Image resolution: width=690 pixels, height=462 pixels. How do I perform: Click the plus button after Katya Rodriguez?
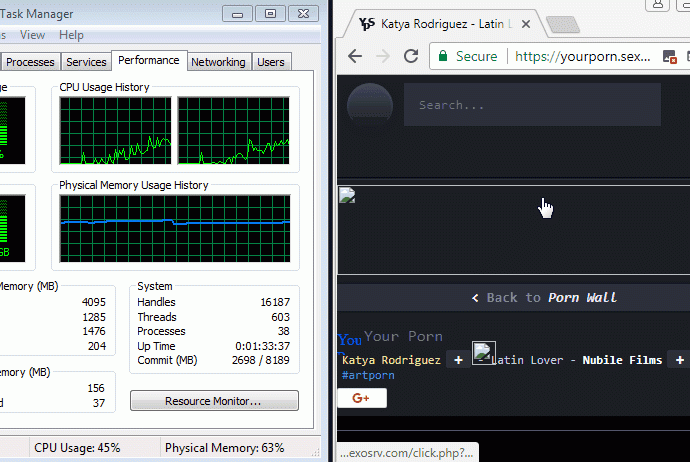(x=458, y=360)
